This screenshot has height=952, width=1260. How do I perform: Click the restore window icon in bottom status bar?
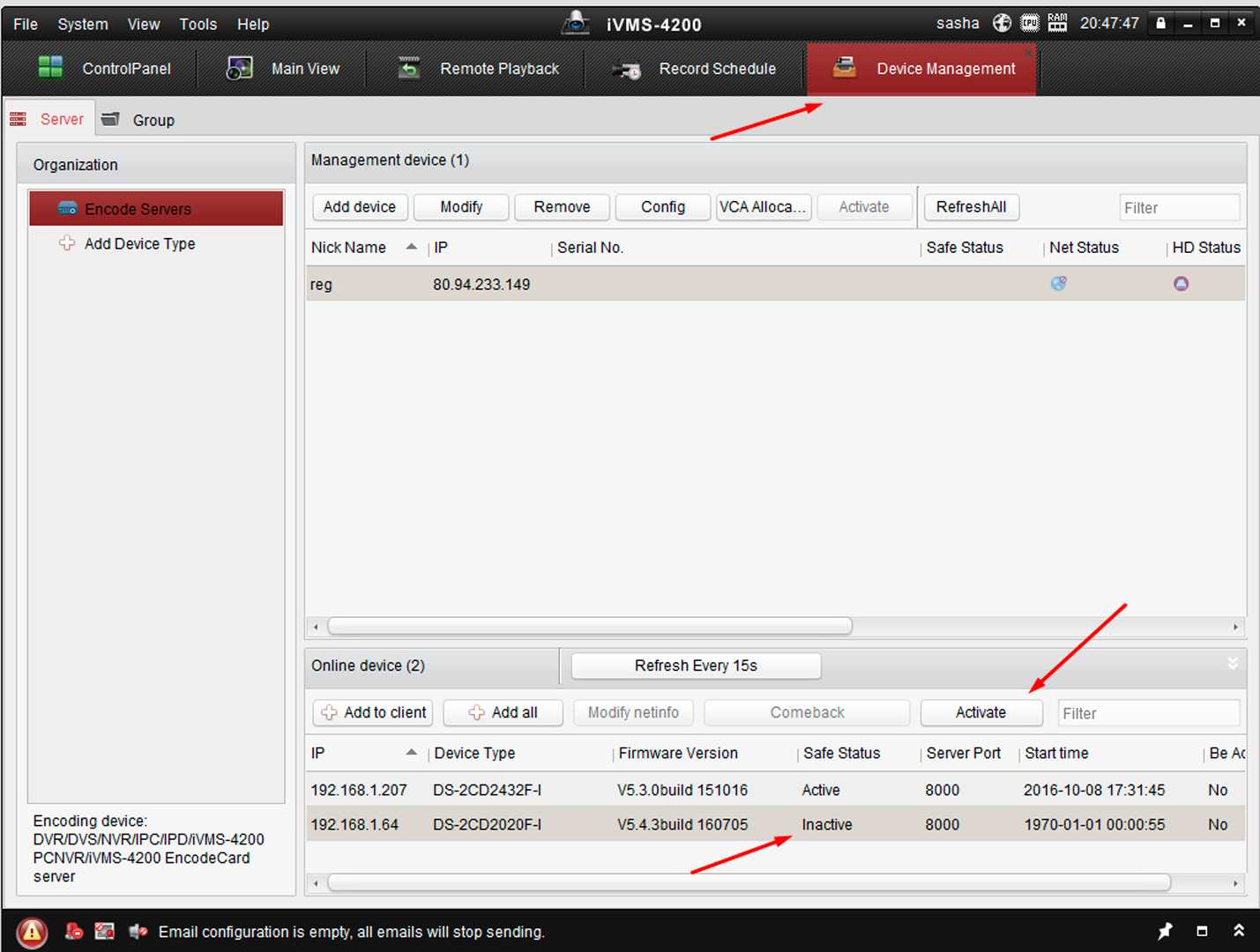coord(1201,931)
